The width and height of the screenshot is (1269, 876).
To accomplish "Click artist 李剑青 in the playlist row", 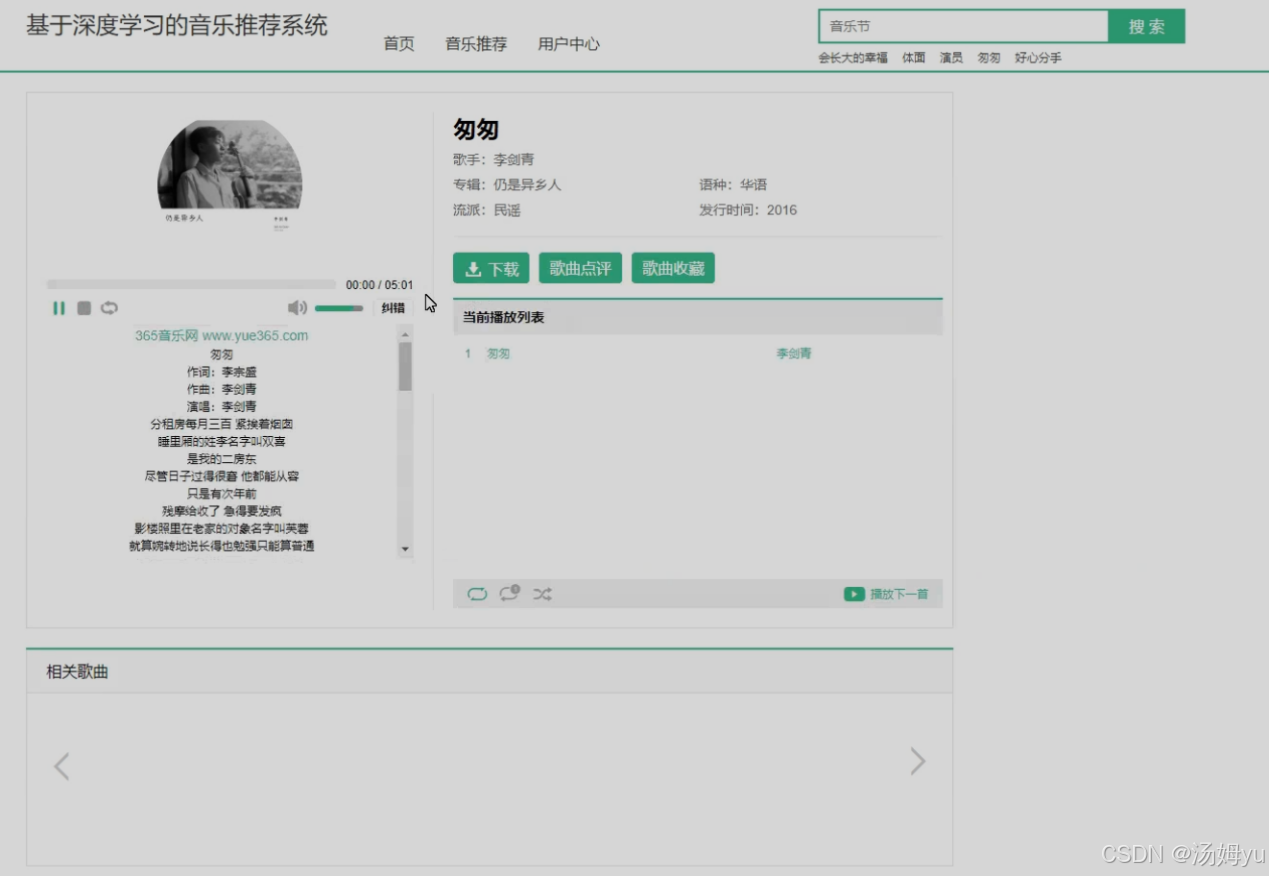I will pyautogui.click(x=794, y=354).
